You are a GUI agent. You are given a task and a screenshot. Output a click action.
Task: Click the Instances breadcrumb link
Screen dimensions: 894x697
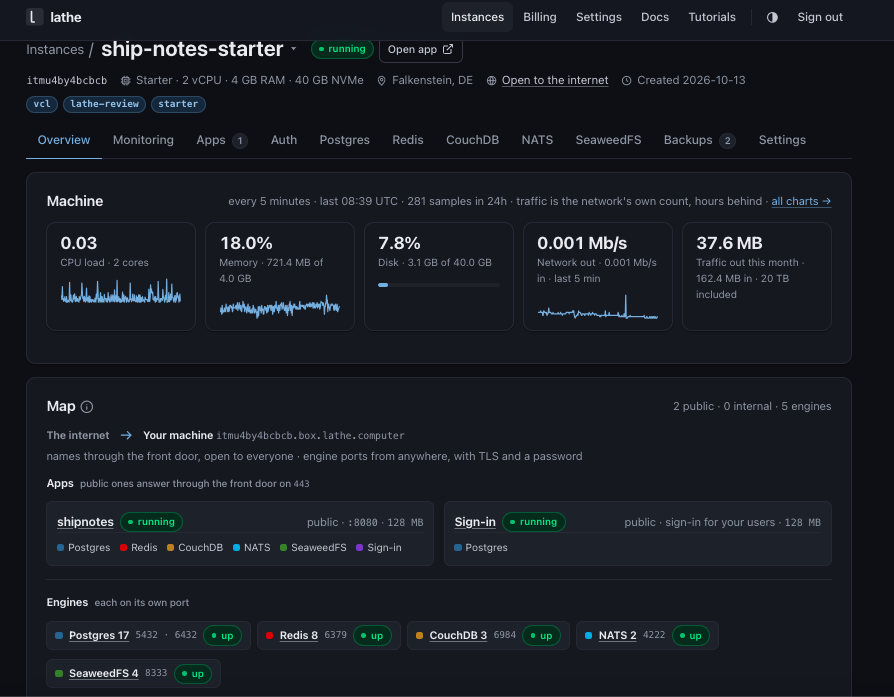55,50
